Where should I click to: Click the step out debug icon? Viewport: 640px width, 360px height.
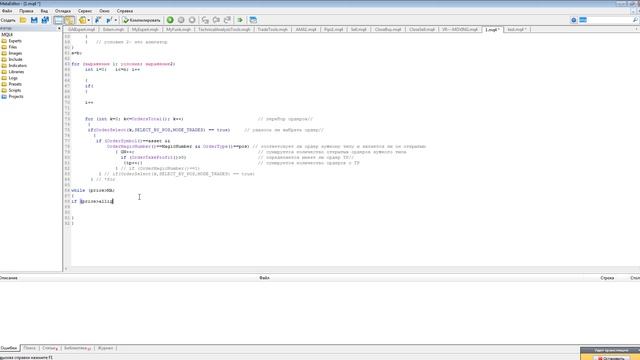227,20
